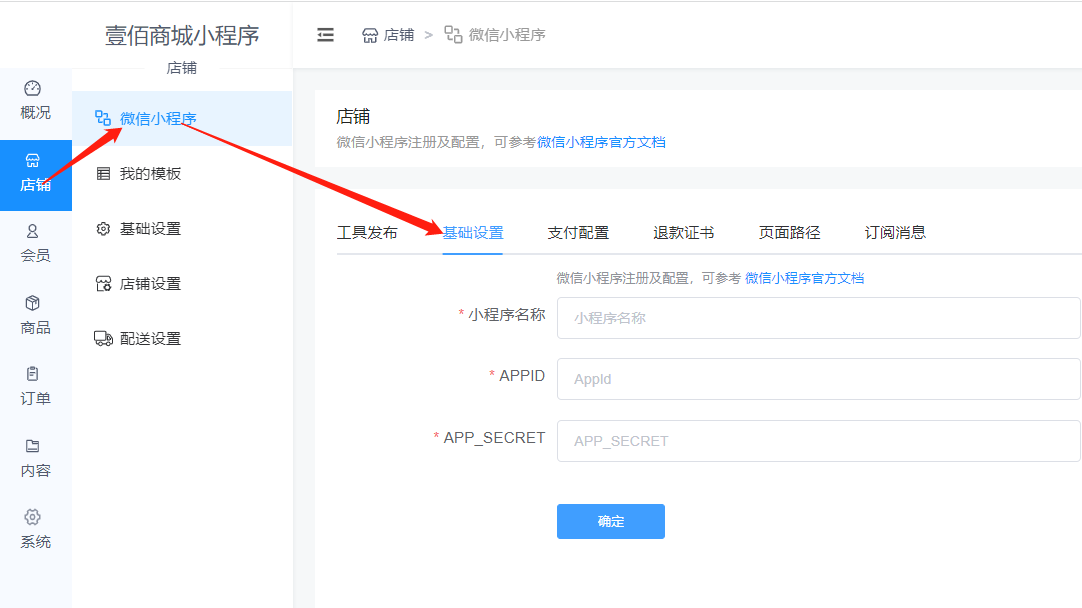Image resolution: width=1082 pixels, height=608 pixels.
Task: Open 我的模板 submenu item
Action: point(182,173)
